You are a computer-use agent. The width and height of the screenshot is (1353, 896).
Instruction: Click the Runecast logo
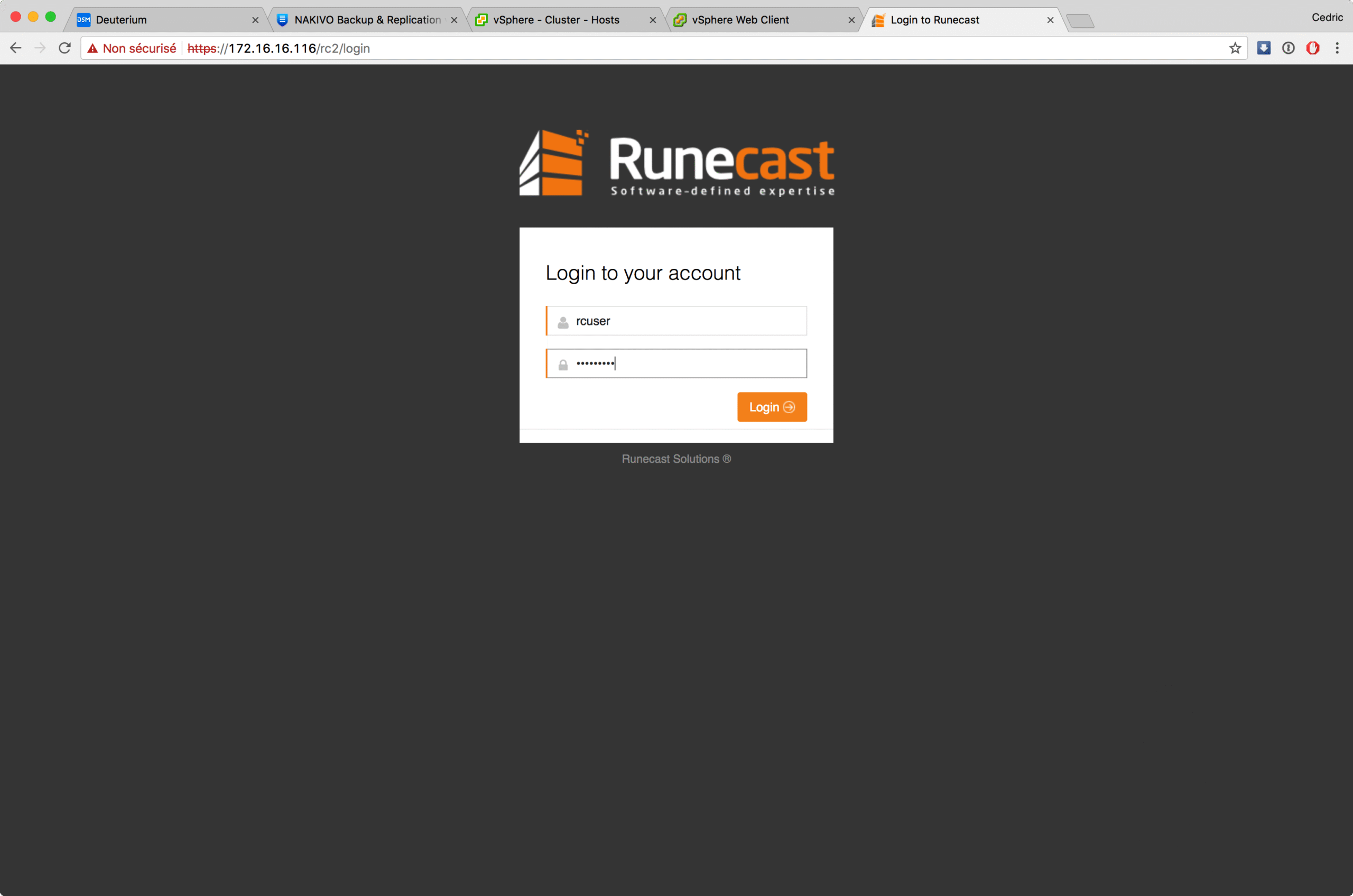tap(676, 163)
